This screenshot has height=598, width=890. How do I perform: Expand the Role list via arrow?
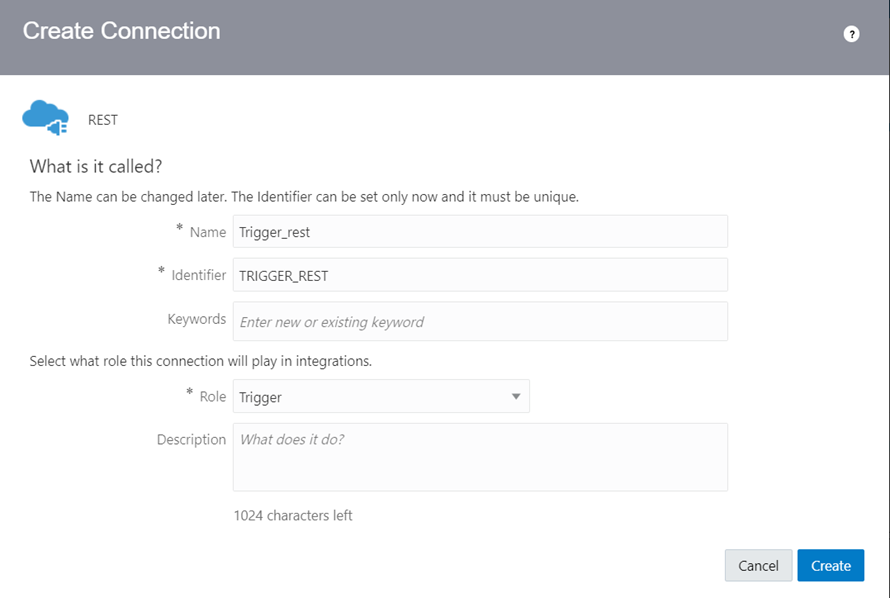(516, 397)
